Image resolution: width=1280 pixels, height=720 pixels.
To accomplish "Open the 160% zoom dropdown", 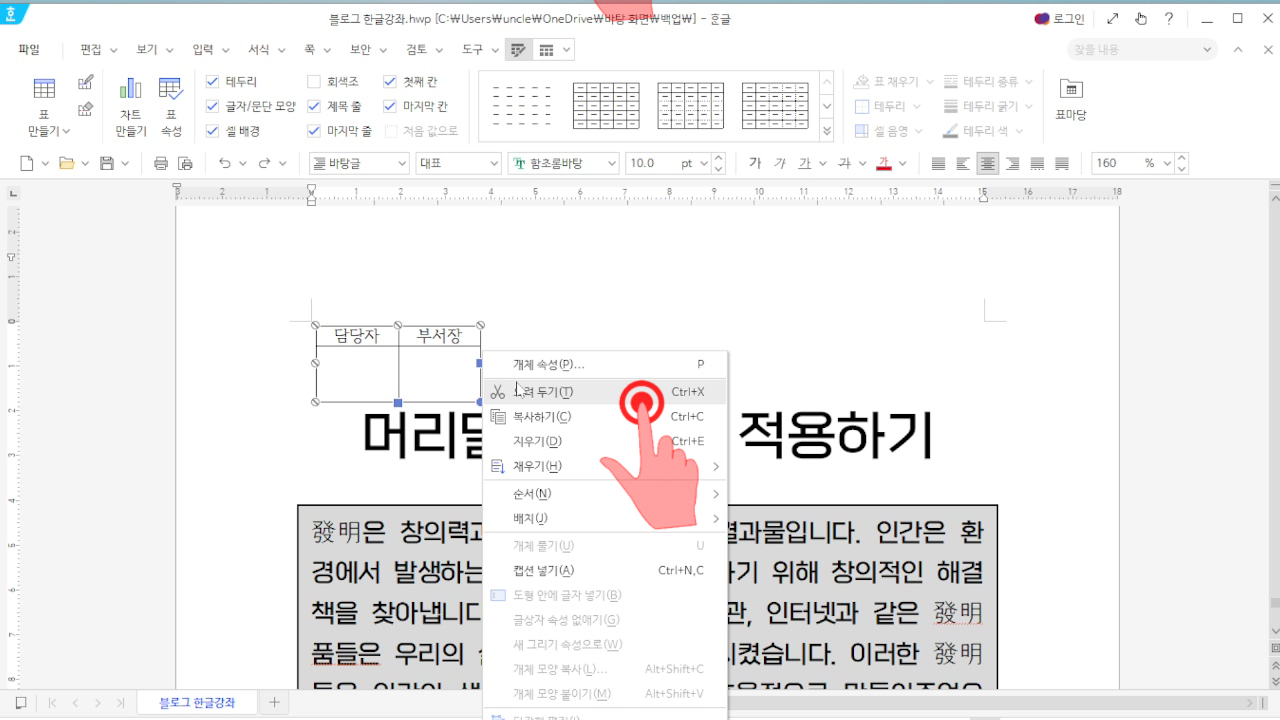I will pos(1167,163).
